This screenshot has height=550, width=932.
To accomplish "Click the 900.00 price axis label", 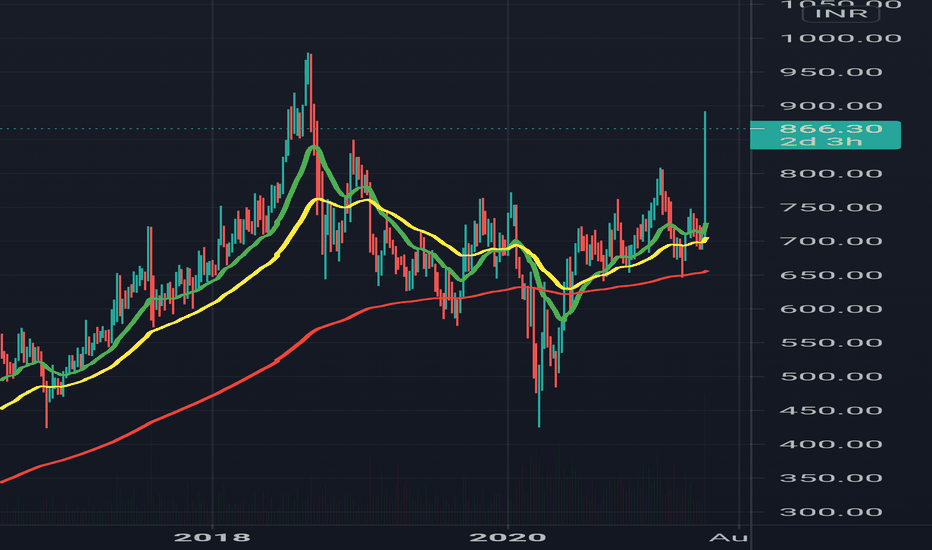I will [831, 106].
